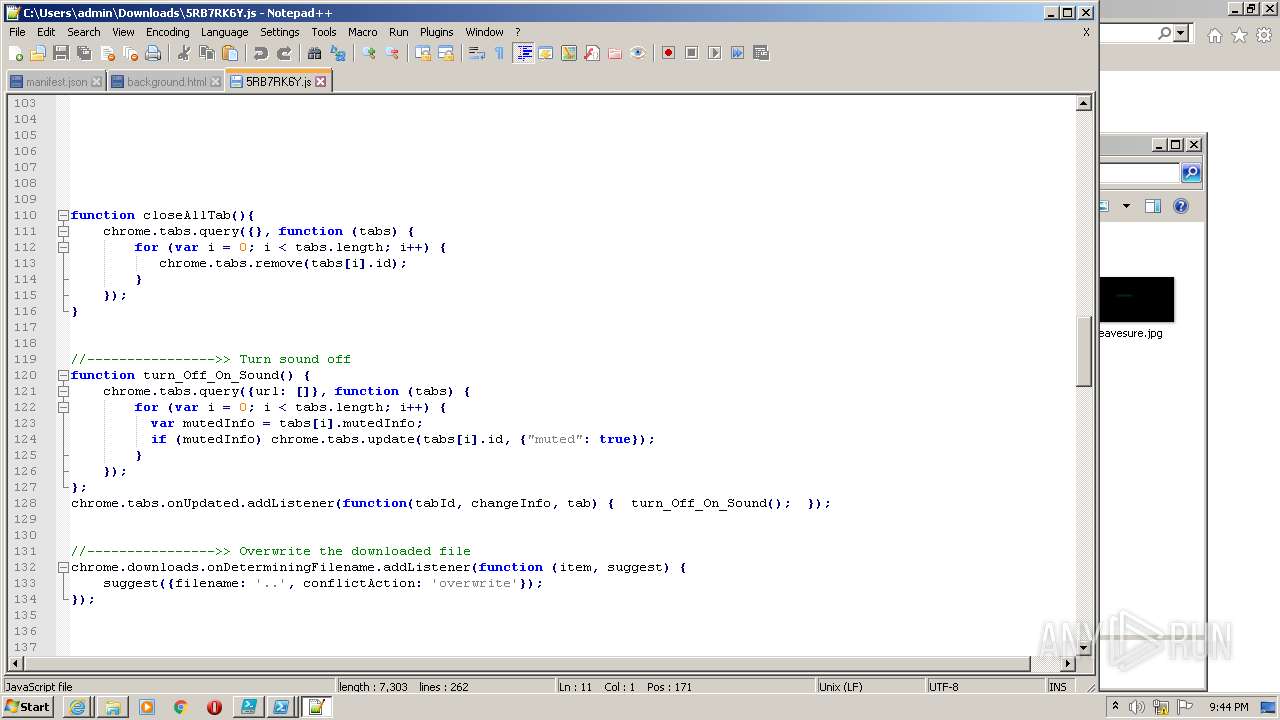This screenshot has width=1280, height=720.
Task: Toggle Show All Characters pilcrow icon
Action: click(x=500, y=53)
